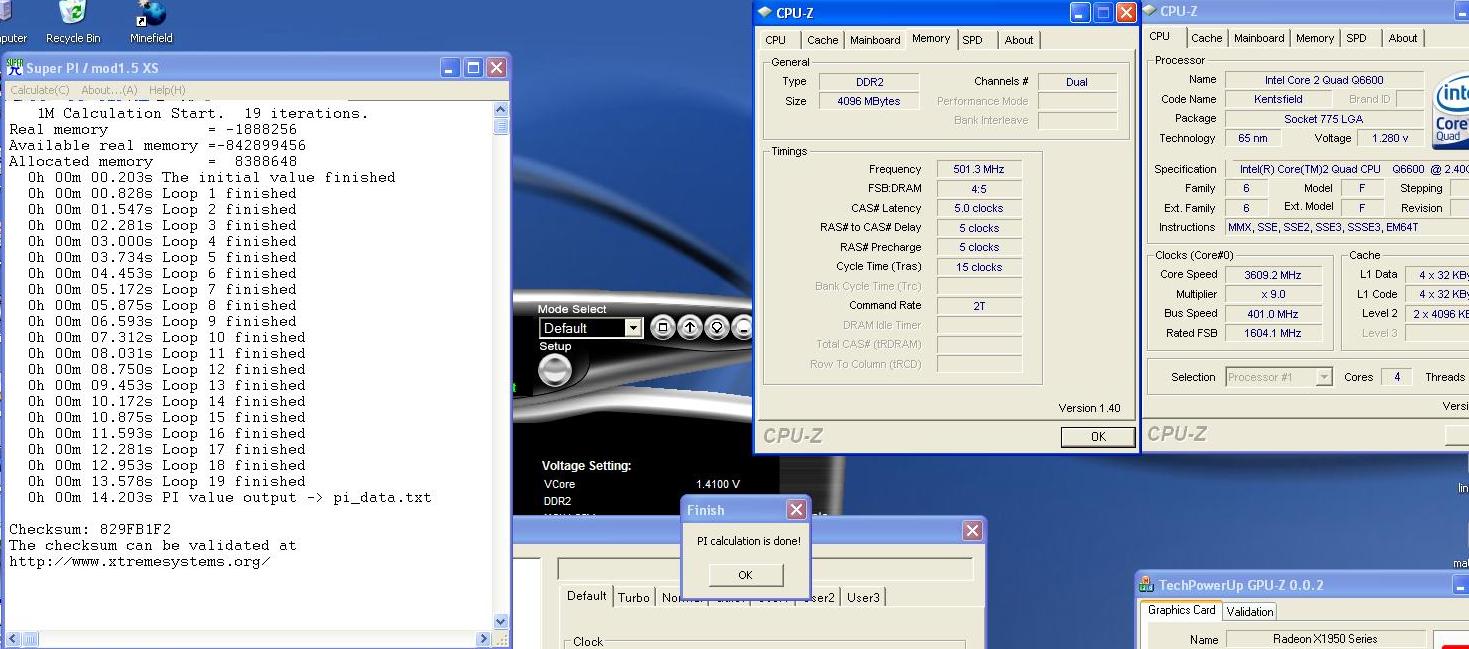Click the square icon next to Mode Select
The image size is (1469, 649).
point(662,327)
